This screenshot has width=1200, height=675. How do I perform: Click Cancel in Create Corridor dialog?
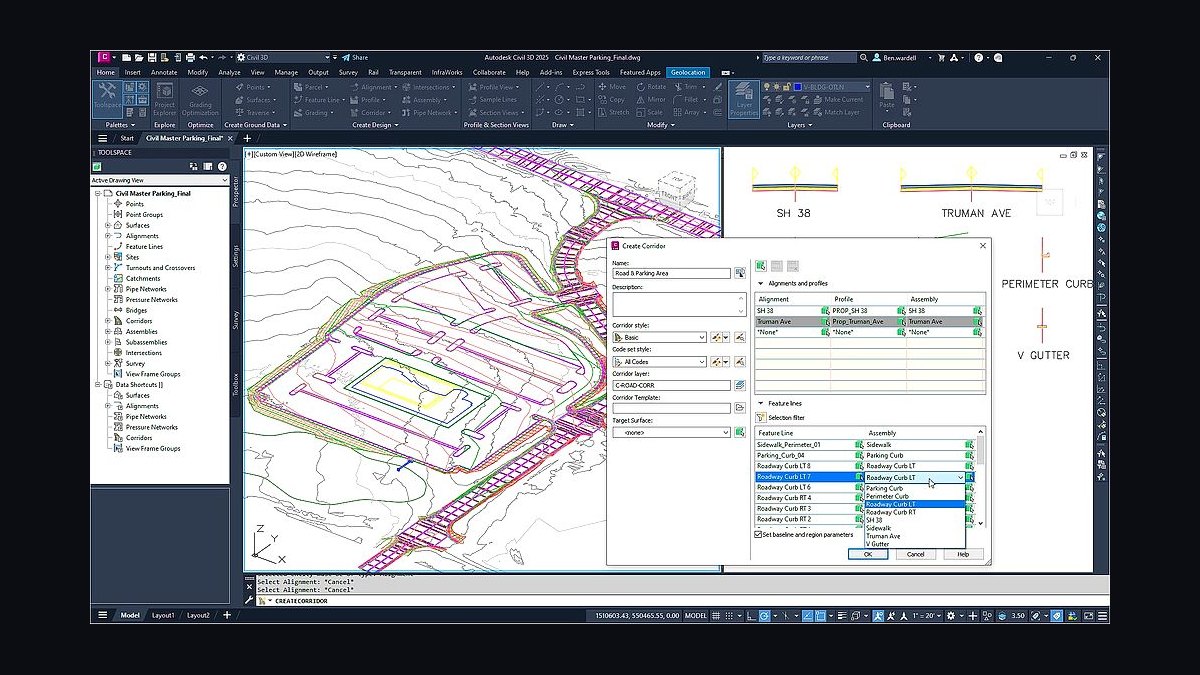pos(916,554)
